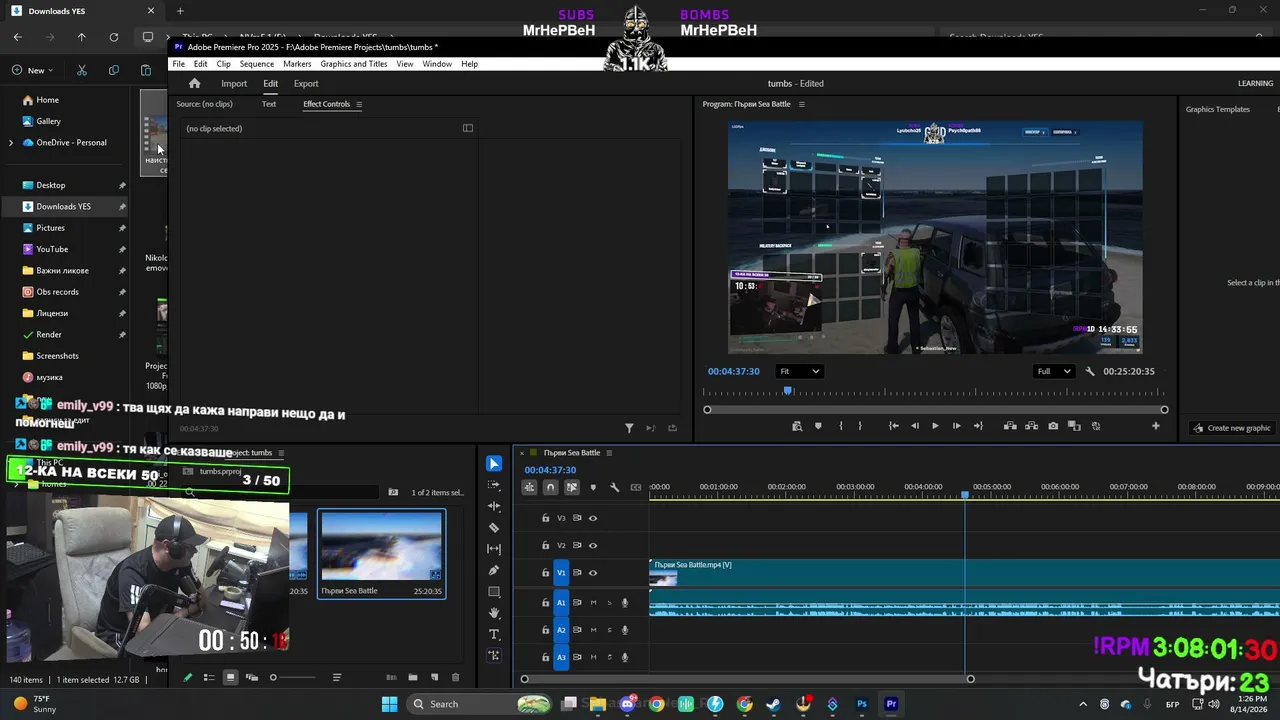Open Program monitor panel menu

tap(801, 104)
